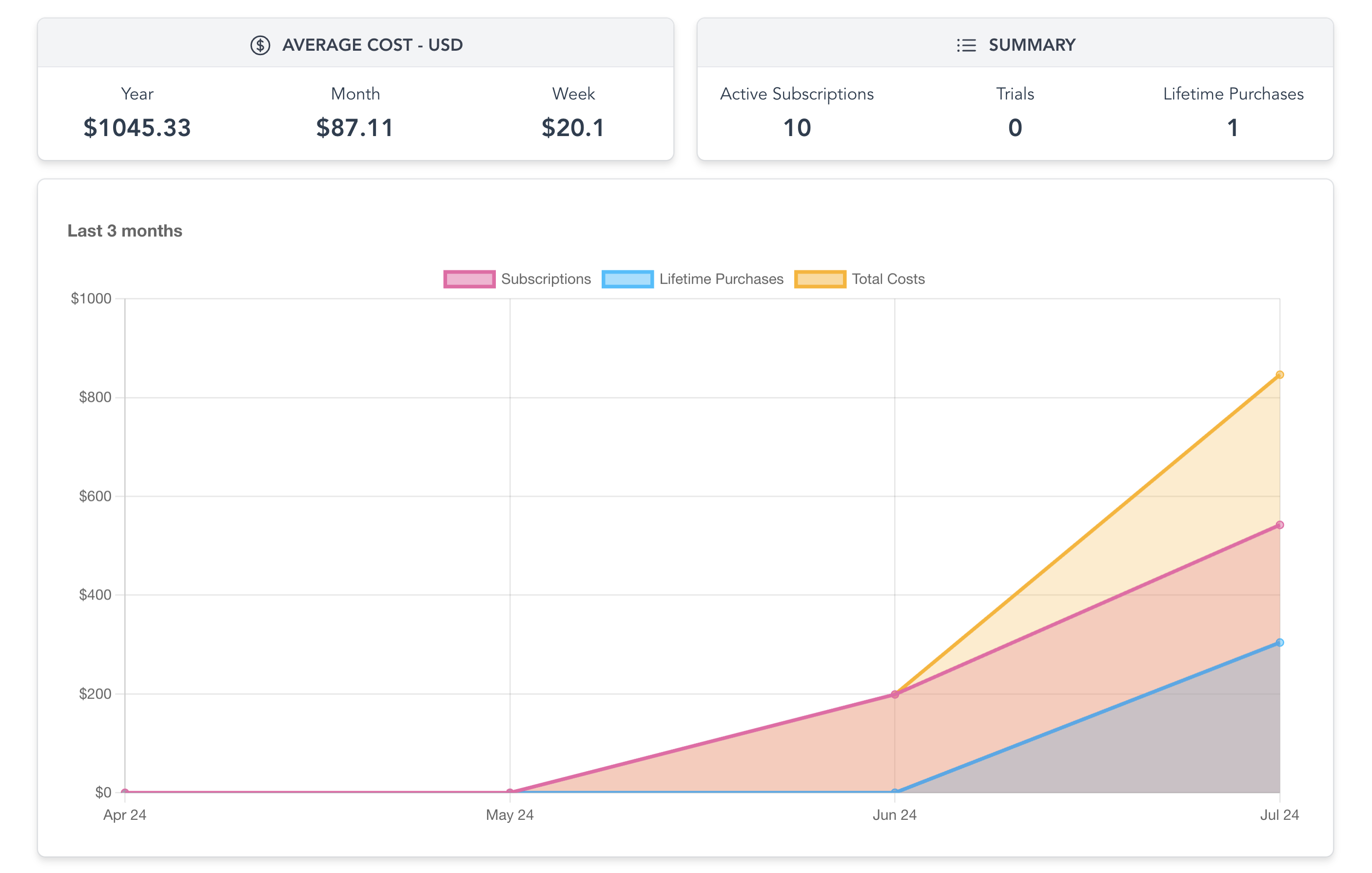Click the $0 y-axis label
This screenshot has height=873, width=1372.
[103, 793]
